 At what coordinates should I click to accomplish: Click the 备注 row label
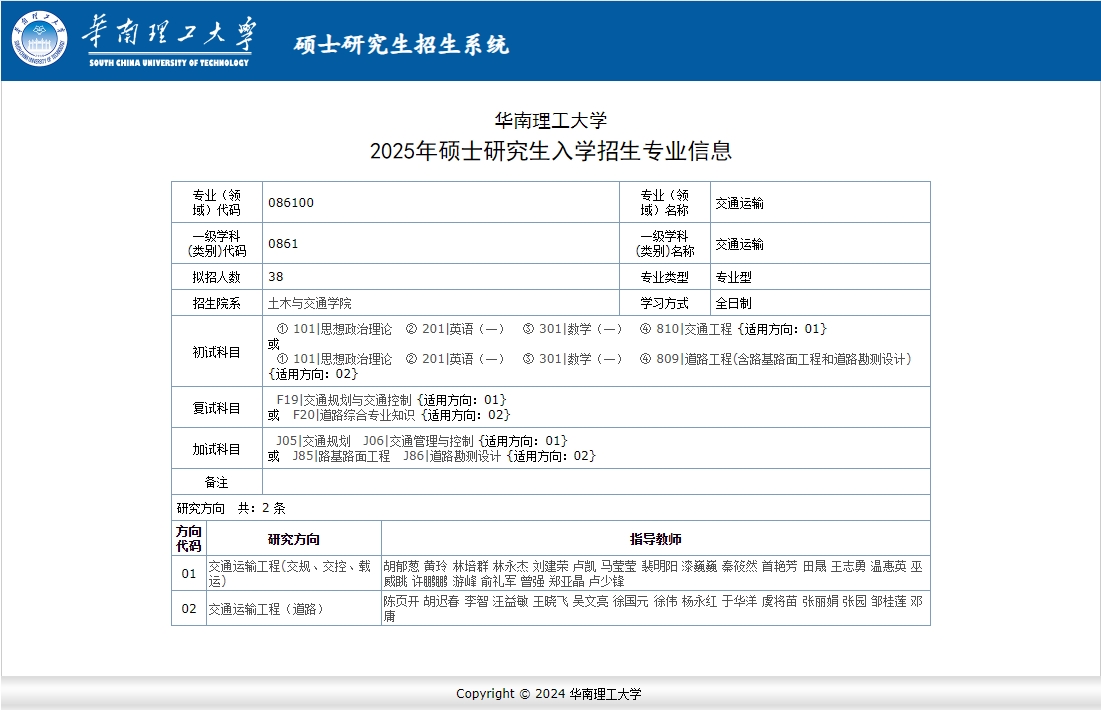coord(216,482)
